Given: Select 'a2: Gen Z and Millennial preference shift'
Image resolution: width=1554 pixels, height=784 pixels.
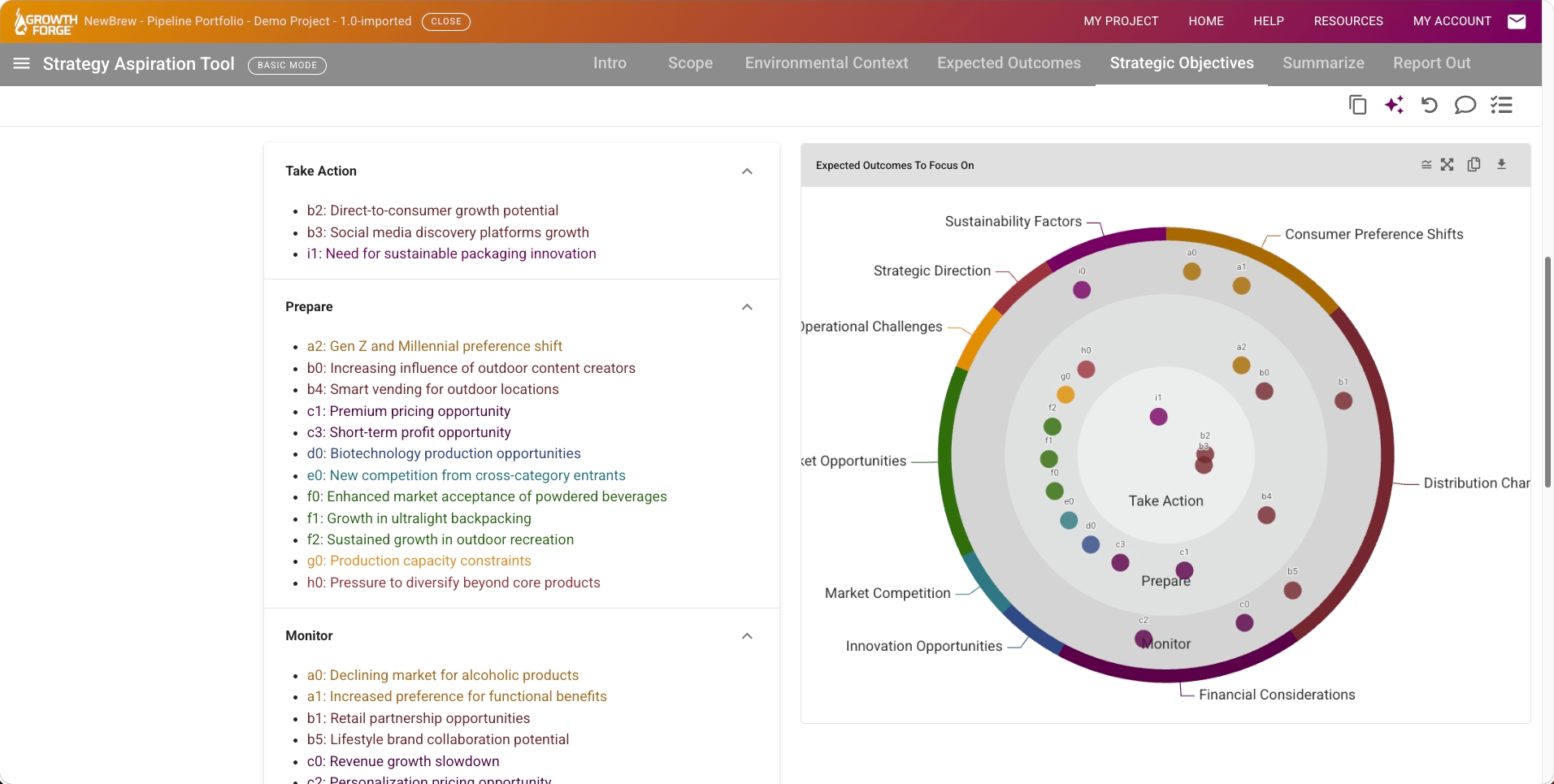Looking at the screenshot, I should click(x=434, y=346).
